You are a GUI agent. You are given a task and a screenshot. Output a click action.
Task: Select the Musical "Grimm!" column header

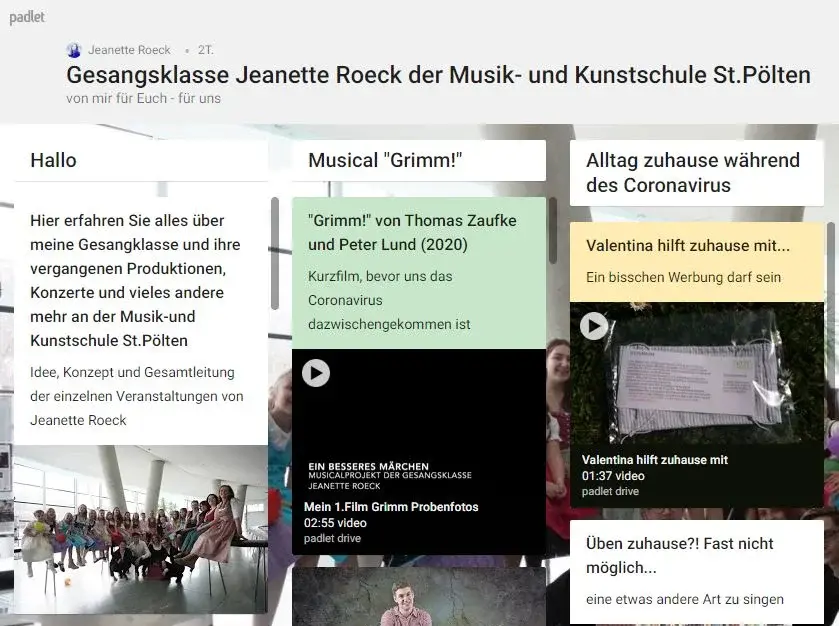(x=418, y=160)
